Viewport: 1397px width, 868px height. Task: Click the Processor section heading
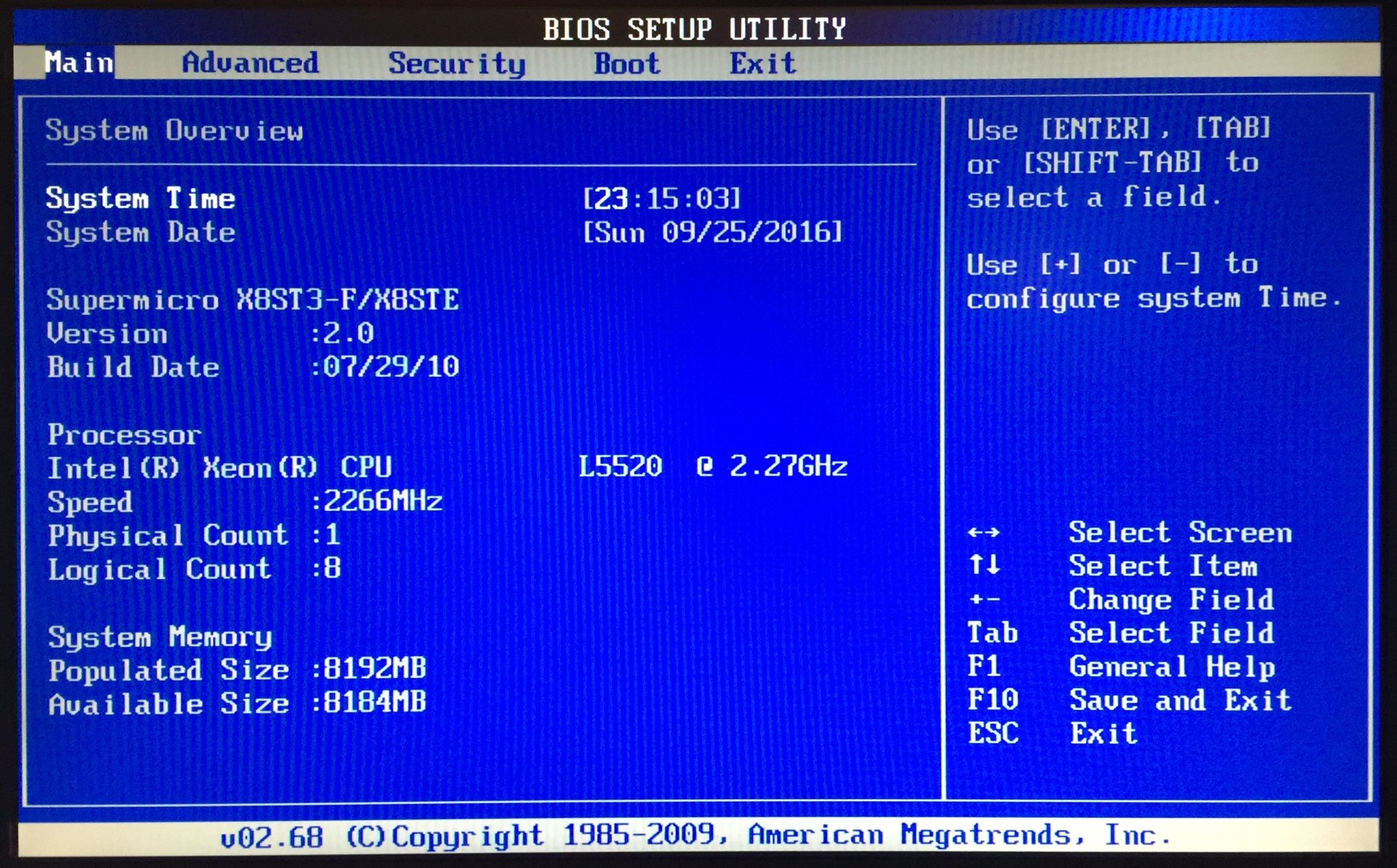tap(124, 435)
